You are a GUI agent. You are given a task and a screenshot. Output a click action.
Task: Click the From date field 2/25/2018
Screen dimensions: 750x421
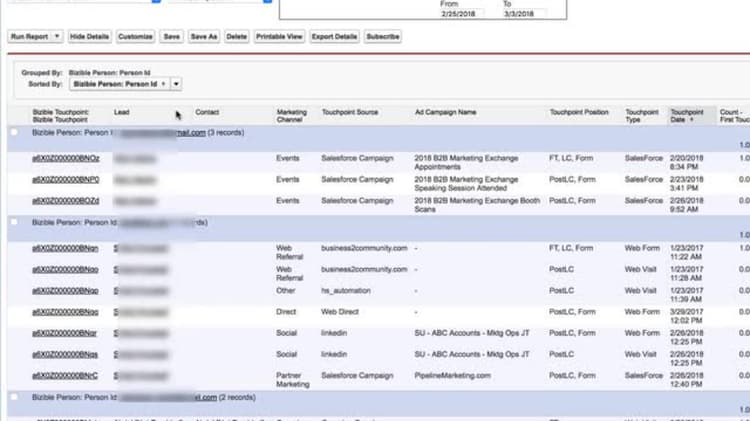(462, 14)
